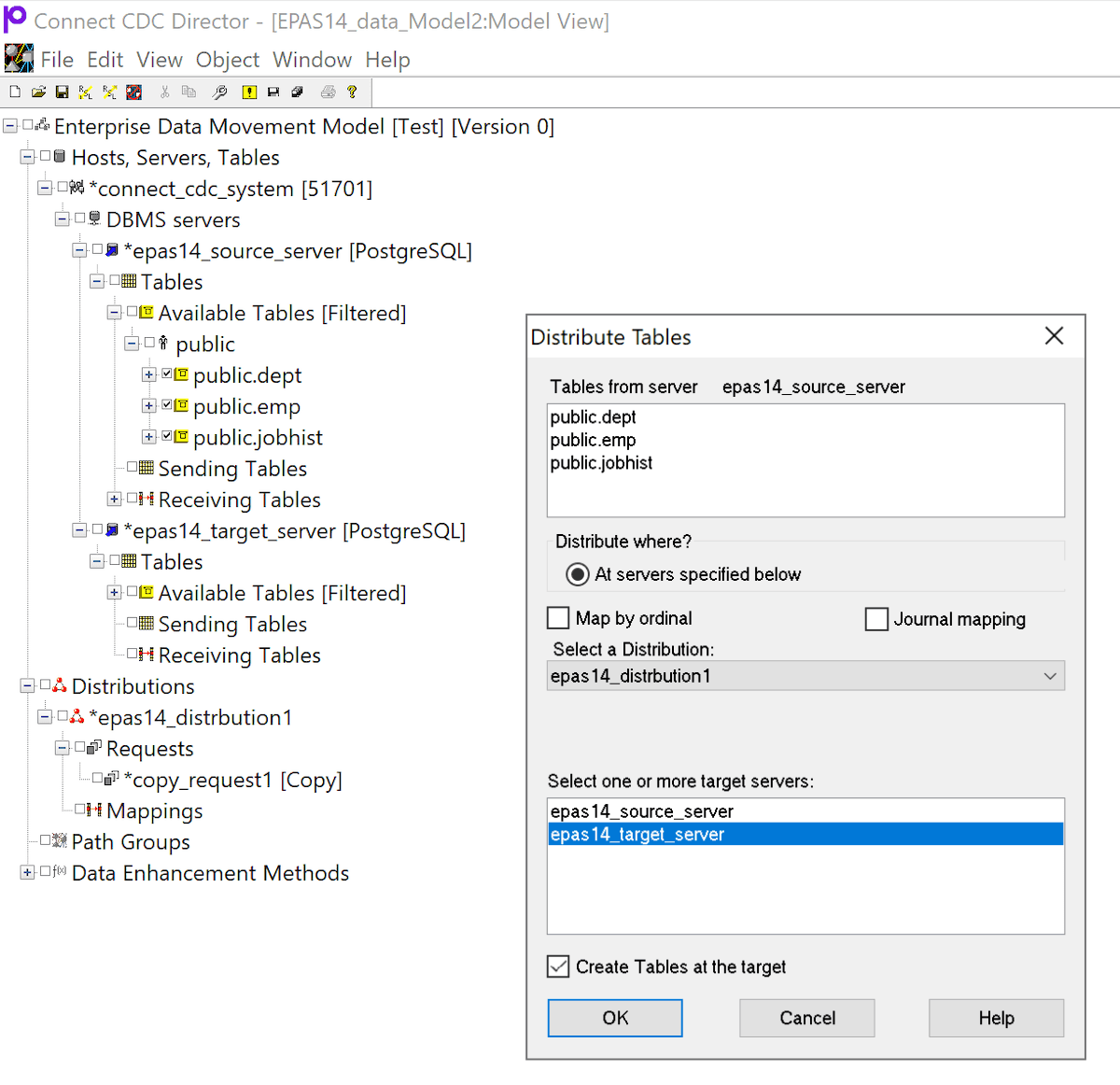Screen dimensions: 1120x1085
Task: Click the Copy icon in the toolbar
Action: click(x=188, y=92)
